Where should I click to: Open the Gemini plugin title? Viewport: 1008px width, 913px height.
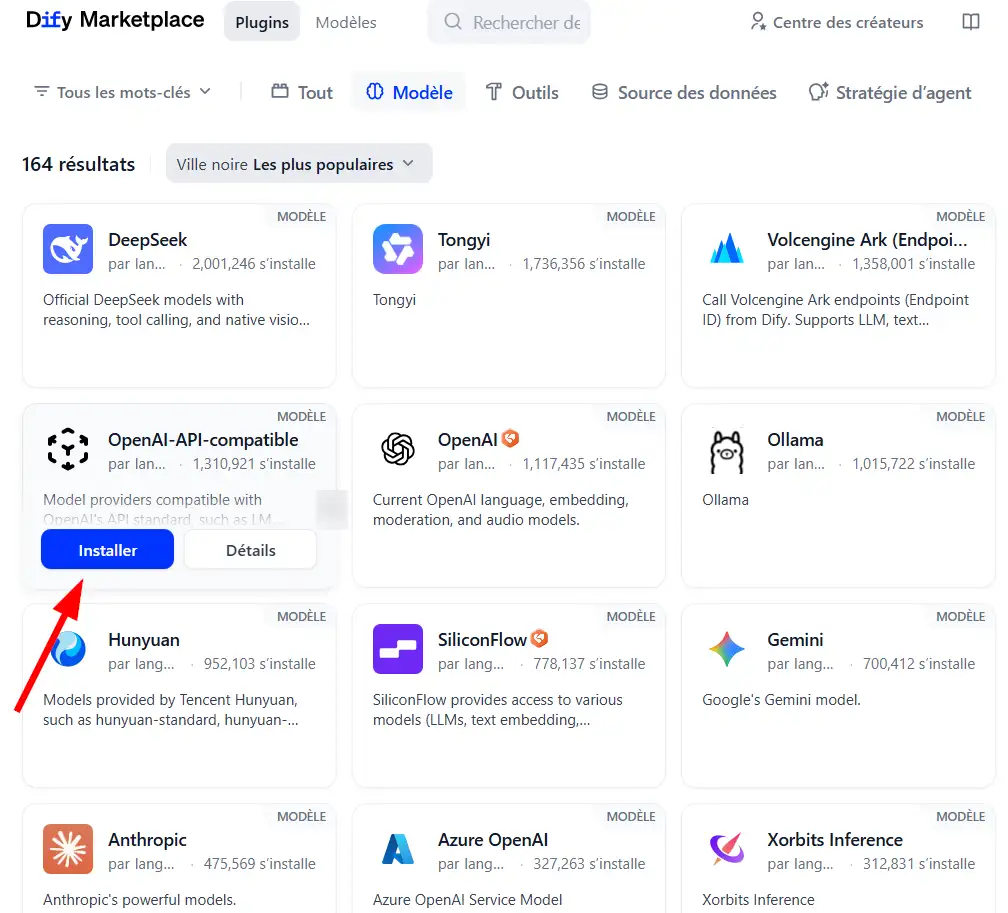click(795, 640)
